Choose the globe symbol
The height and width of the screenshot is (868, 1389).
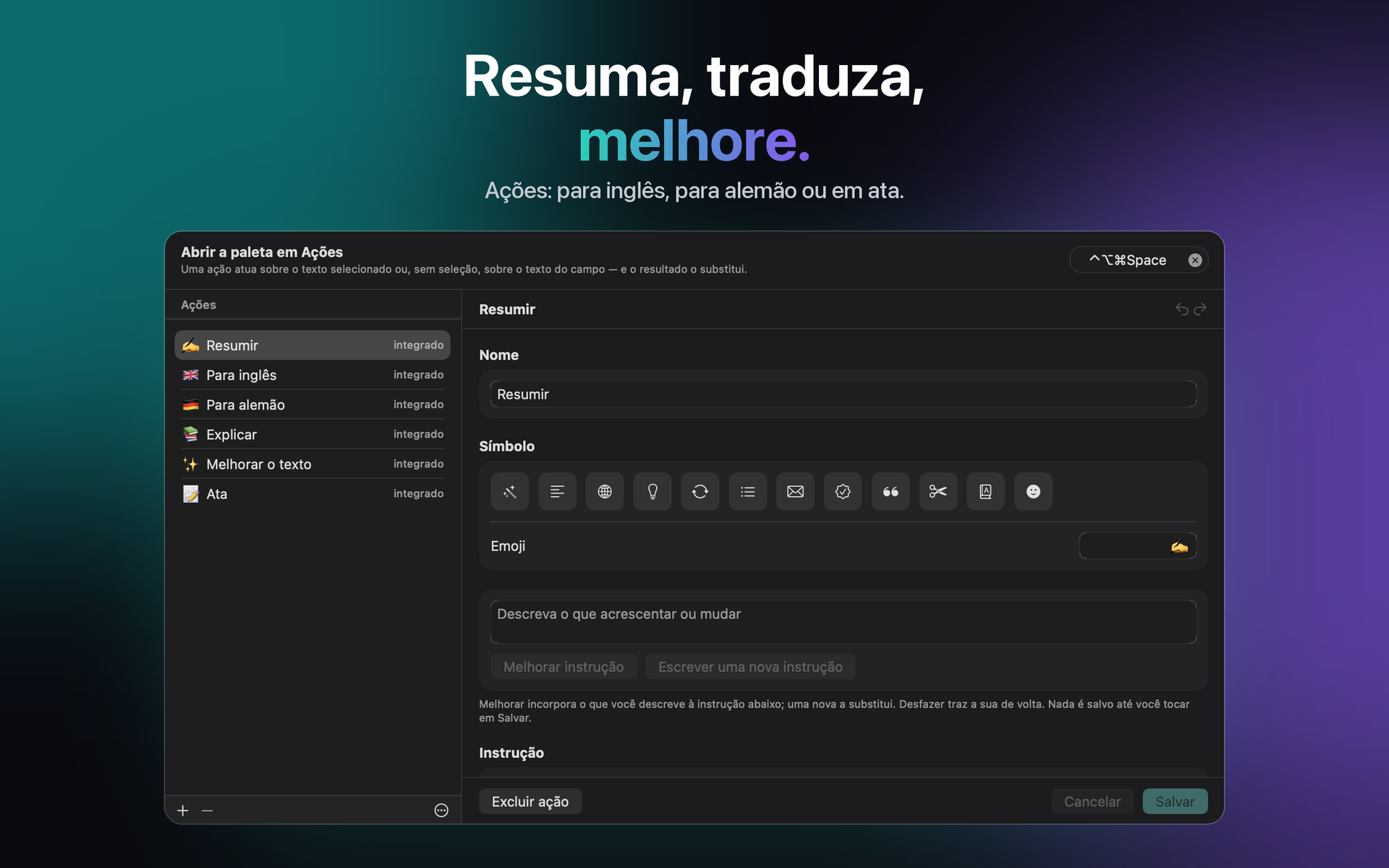pyautogui.click(x=605, y=492)
